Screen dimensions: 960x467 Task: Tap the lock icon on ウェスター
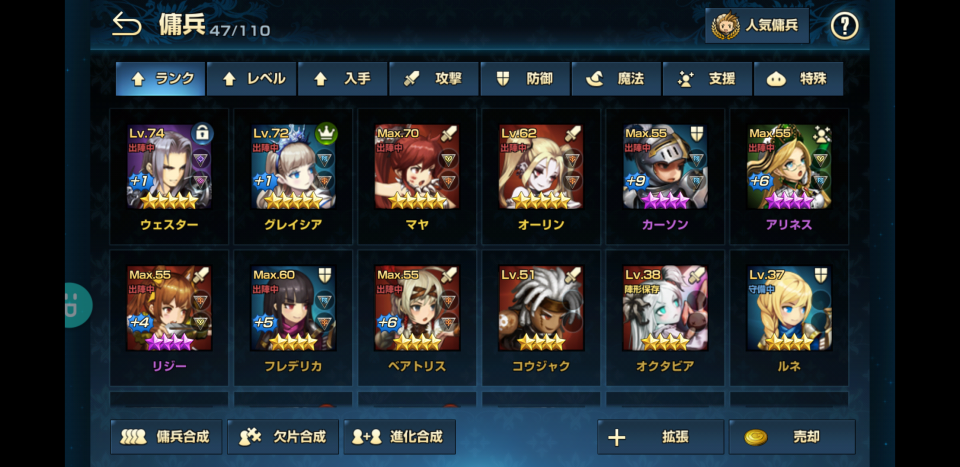202,133
